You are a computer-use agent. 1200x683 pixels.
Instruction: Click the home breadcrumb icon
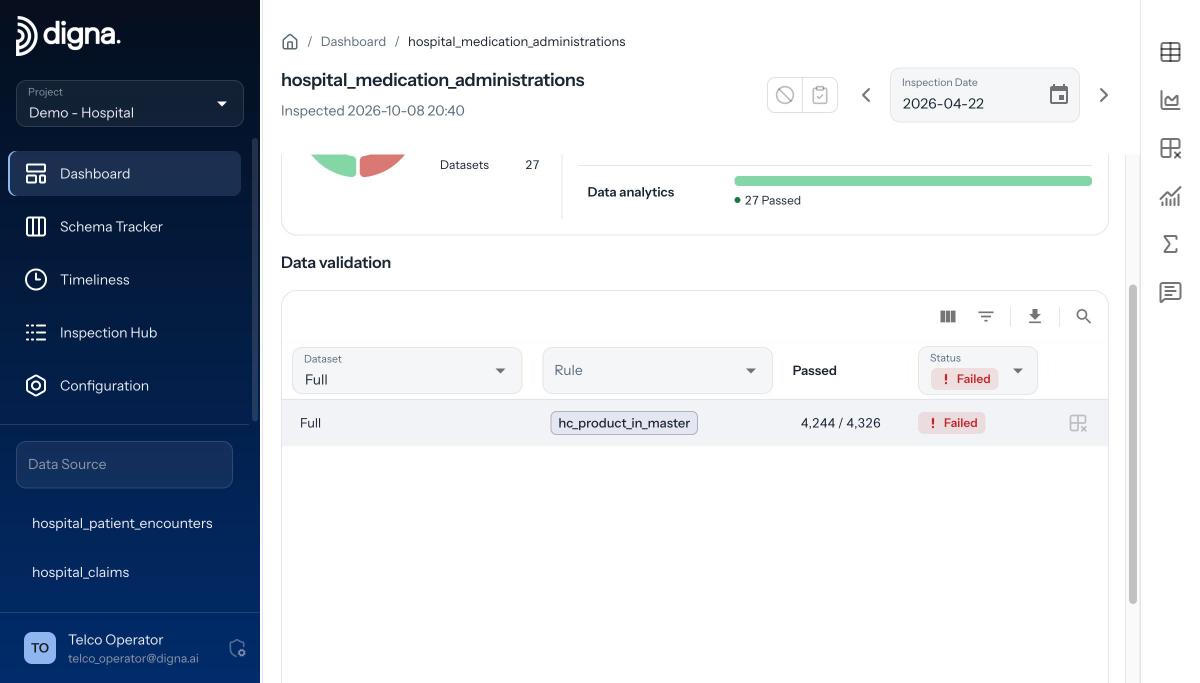pyautogui.click(x=290, y=42)
